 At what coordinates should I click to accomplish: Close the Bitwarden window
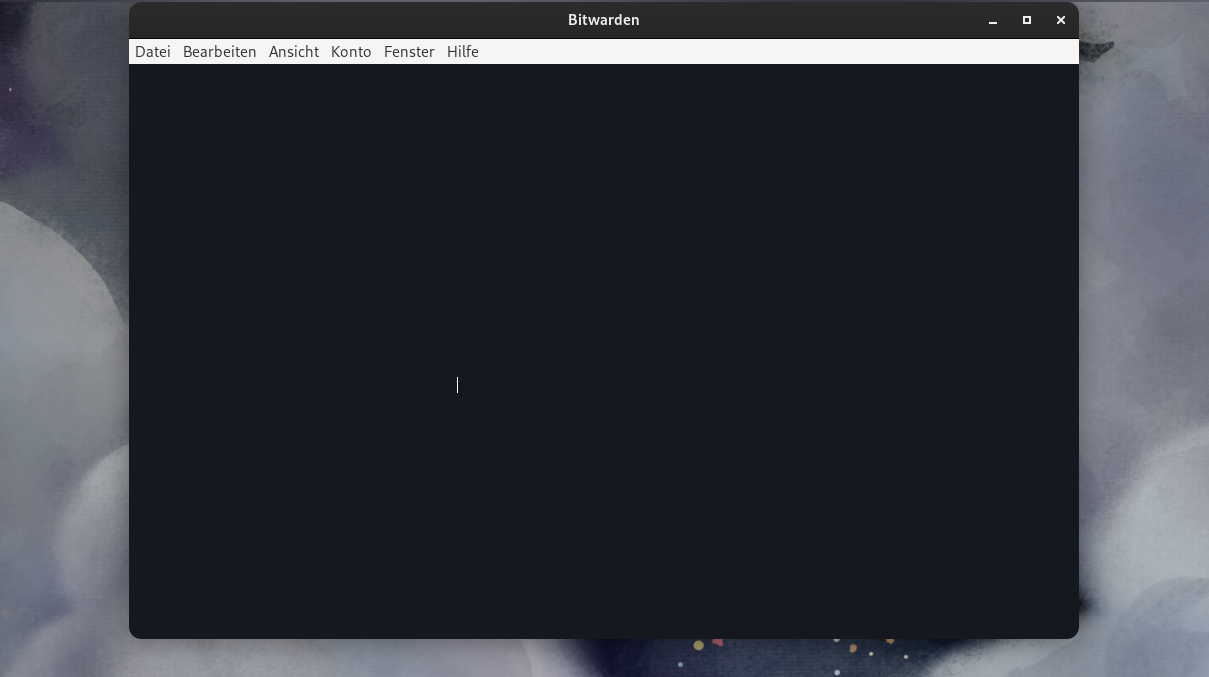1061,20
